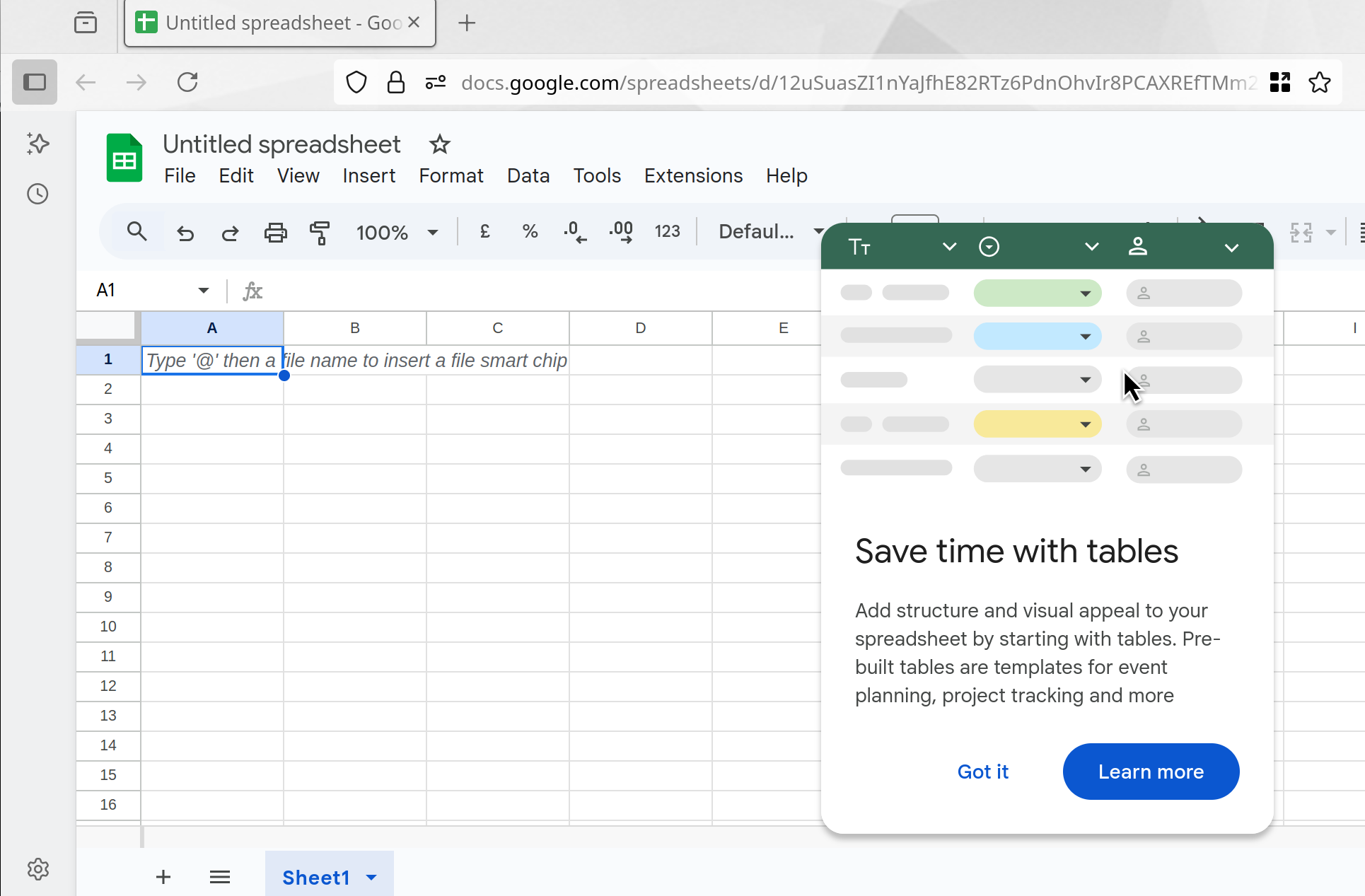The height and width of the screenshot is (896, 1365).
Task: Click the URL address bar
Action: [x=859, y=83]
